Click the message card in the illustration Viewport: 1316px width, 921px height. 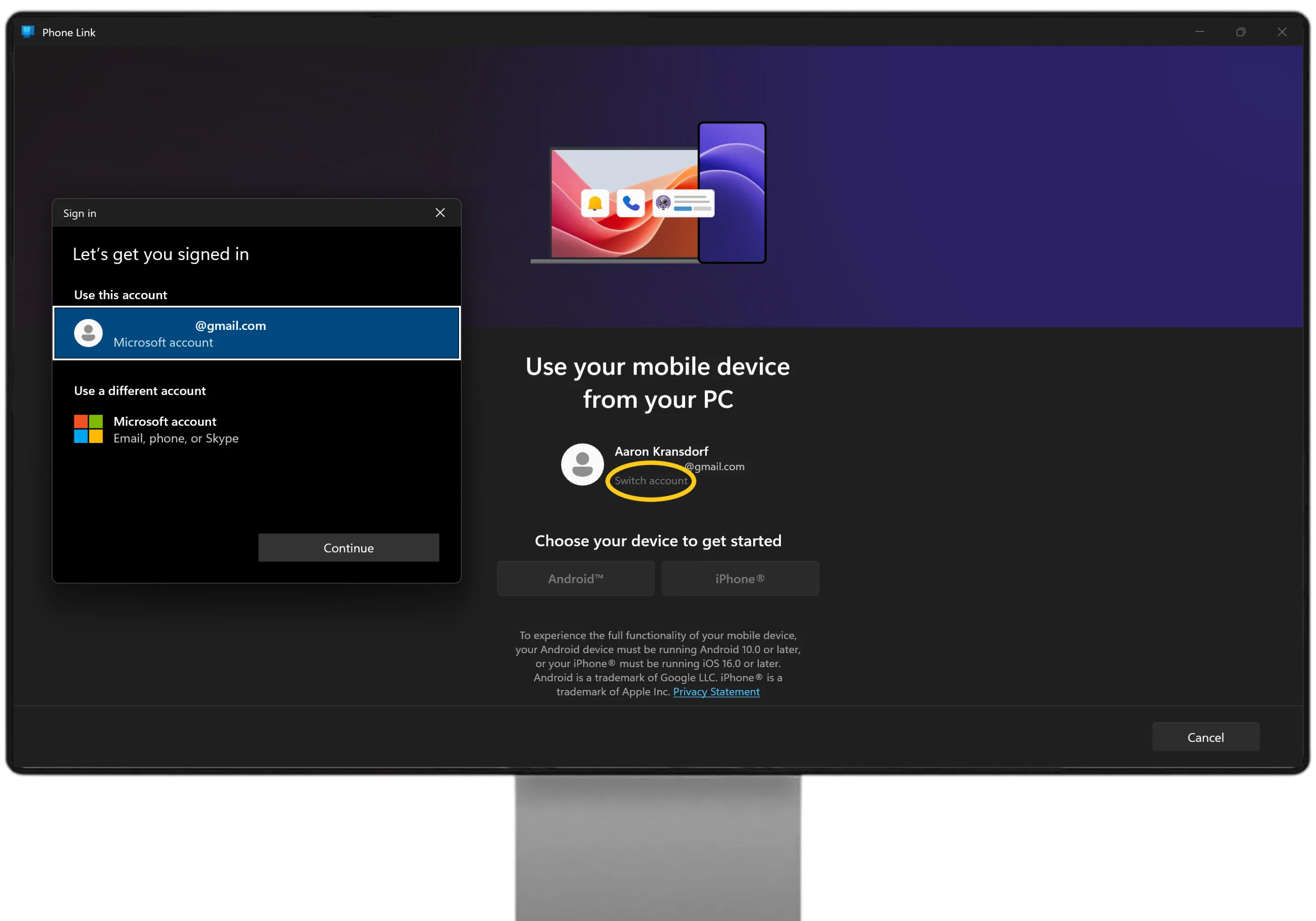point(683,203)
